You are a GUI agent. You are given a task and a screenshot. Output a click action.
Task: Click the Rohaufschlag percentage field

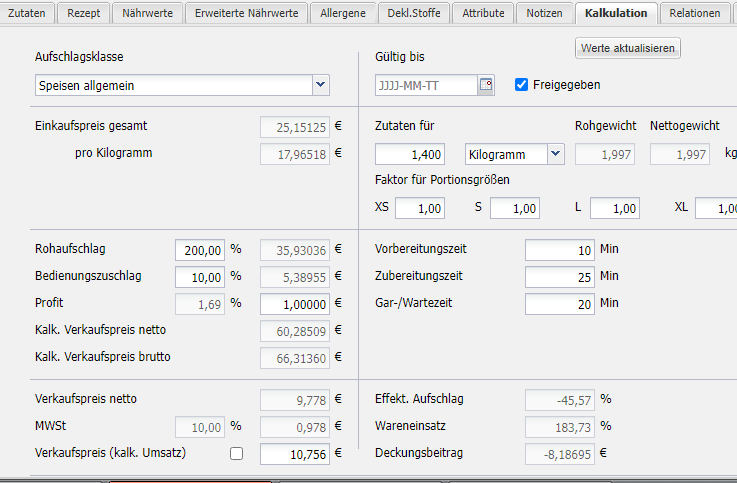point(201,250)
